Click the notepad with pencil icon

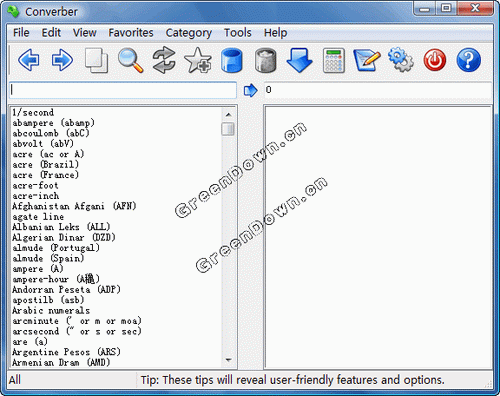(367, 60)
